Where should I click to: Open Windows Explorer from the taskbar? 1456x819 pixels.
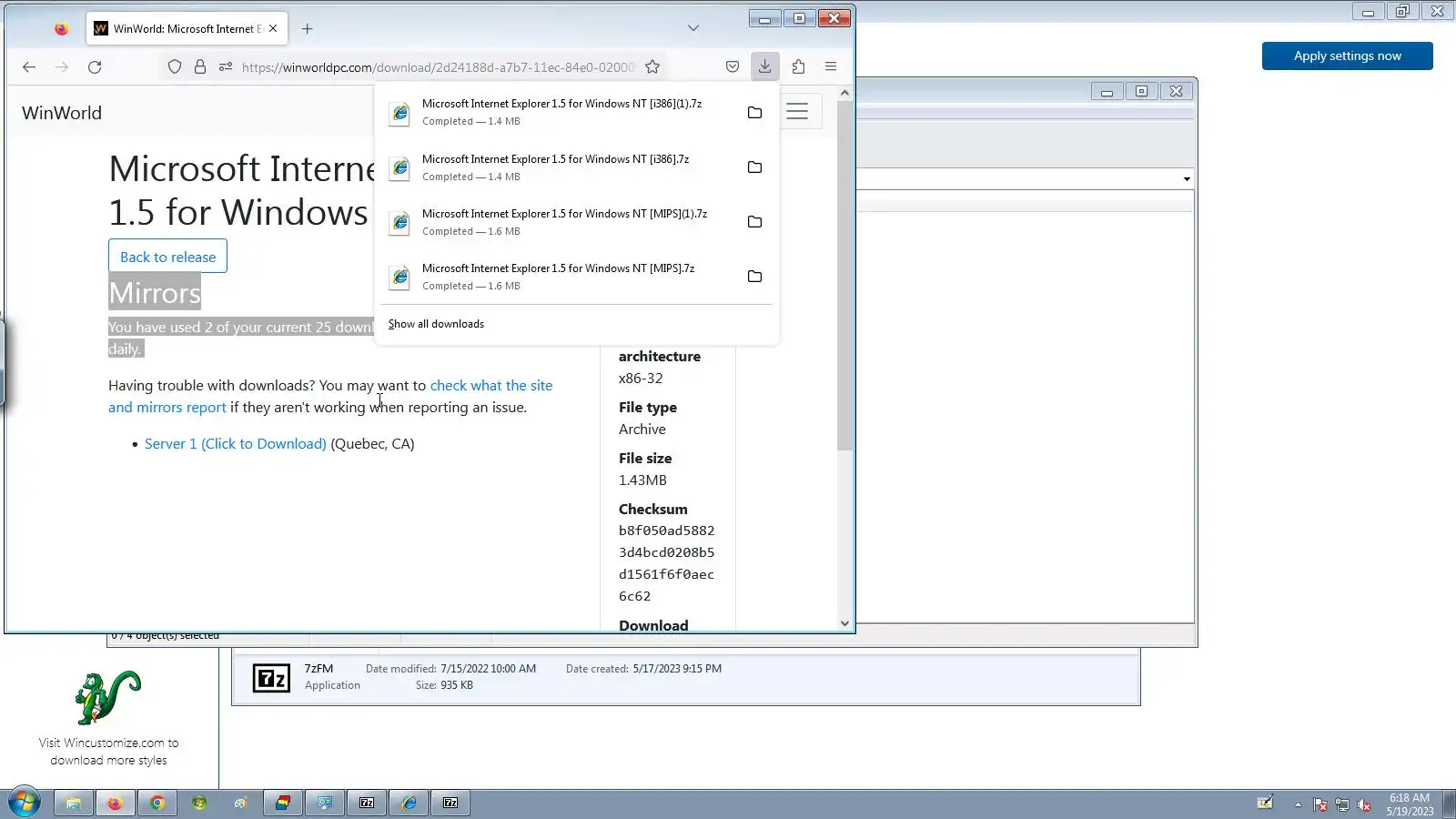pos(73,803)
